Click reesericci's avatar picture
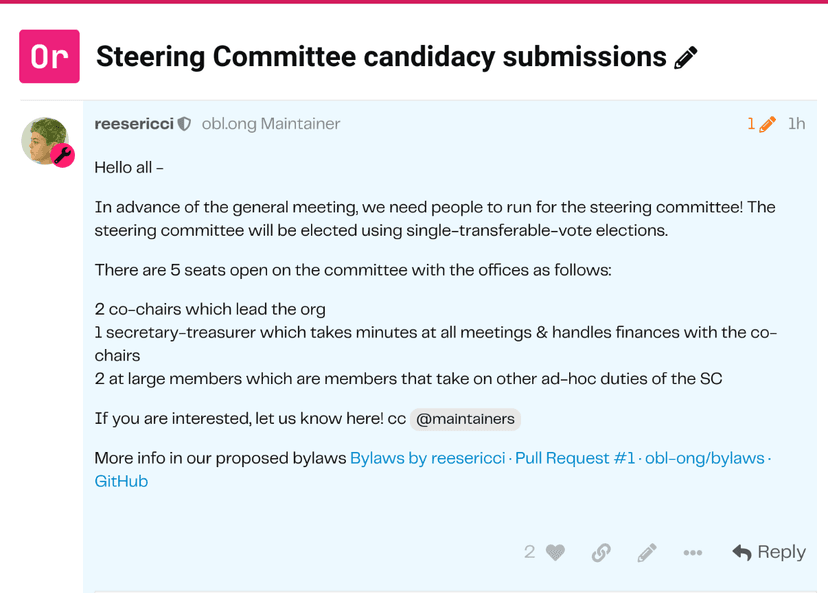Screen dimensions: 828x593 (x=44, y=140)
